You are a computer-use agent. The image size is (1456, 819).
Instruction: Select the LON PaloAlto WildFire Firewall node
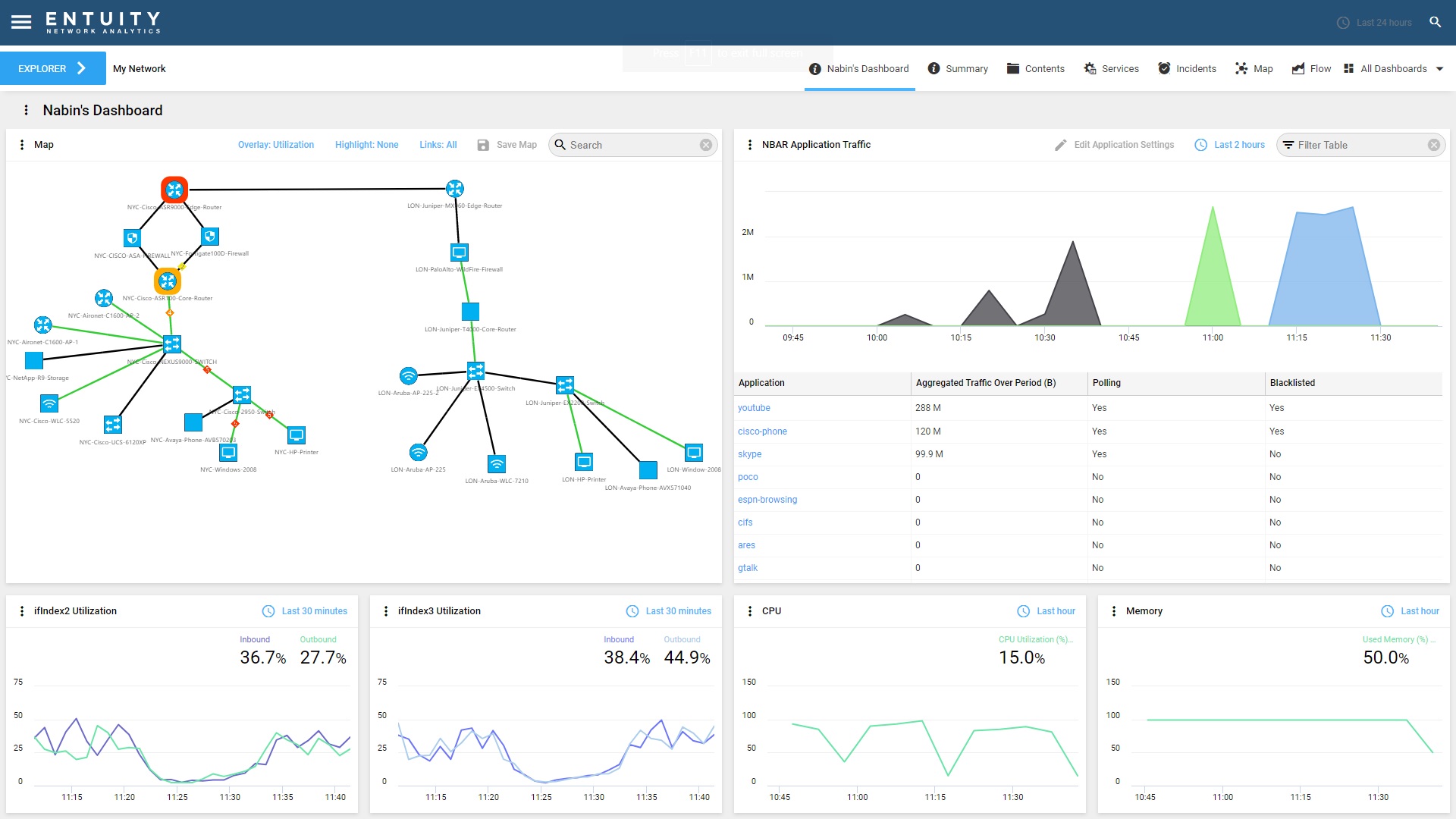click(x=459, y=253)
